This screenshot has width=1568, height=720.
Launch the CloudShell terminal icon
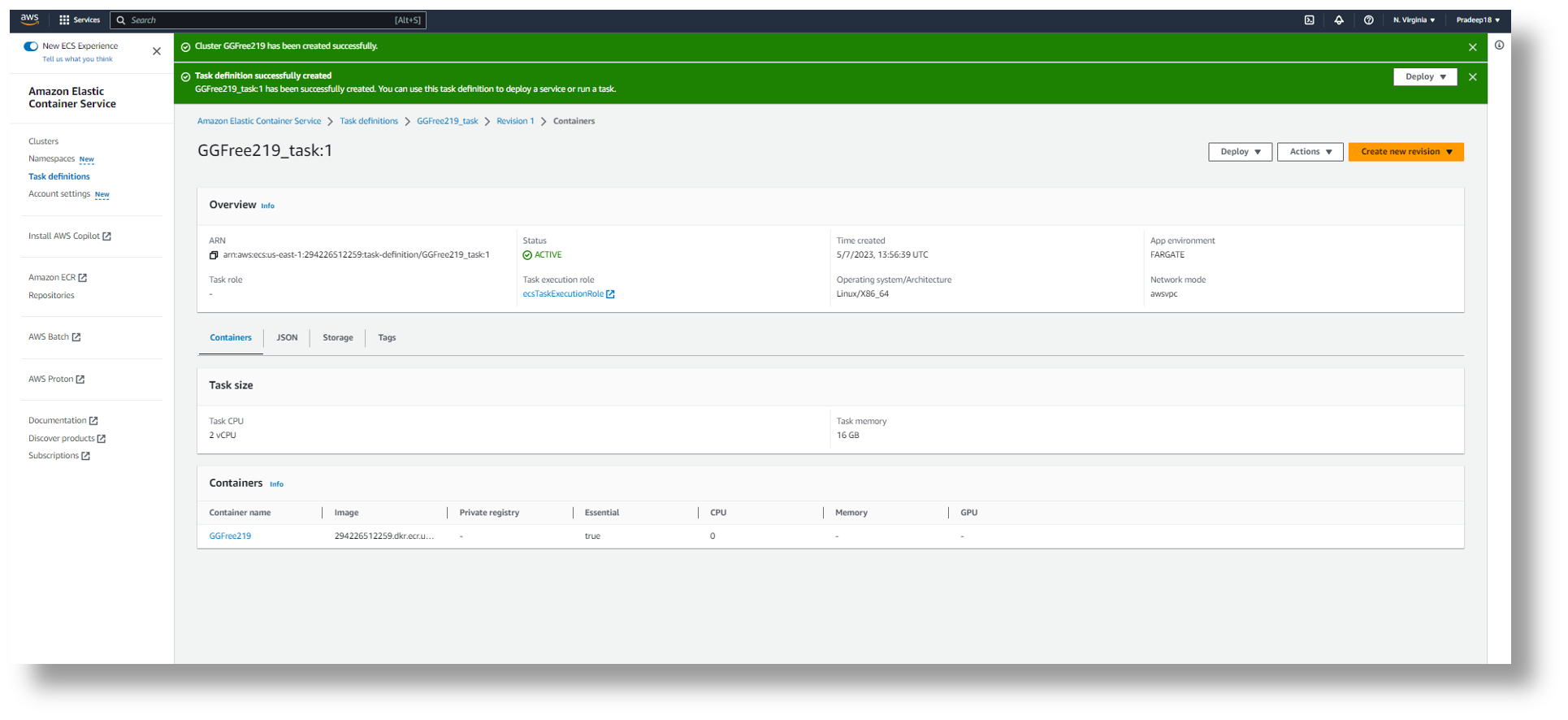pyautogui.click(x=1310, y=20)
